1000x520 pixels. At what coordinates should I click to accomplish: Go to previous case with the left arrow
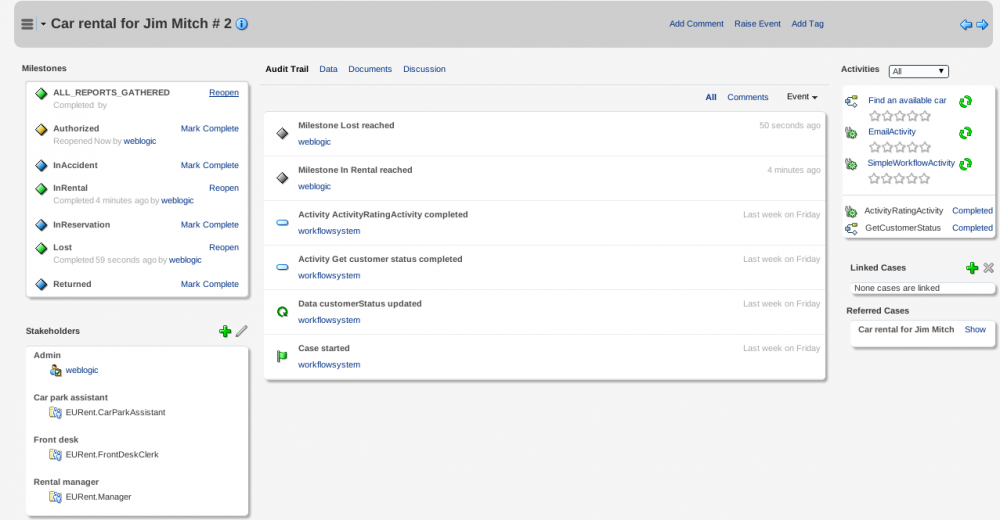(x=966, y=25)
